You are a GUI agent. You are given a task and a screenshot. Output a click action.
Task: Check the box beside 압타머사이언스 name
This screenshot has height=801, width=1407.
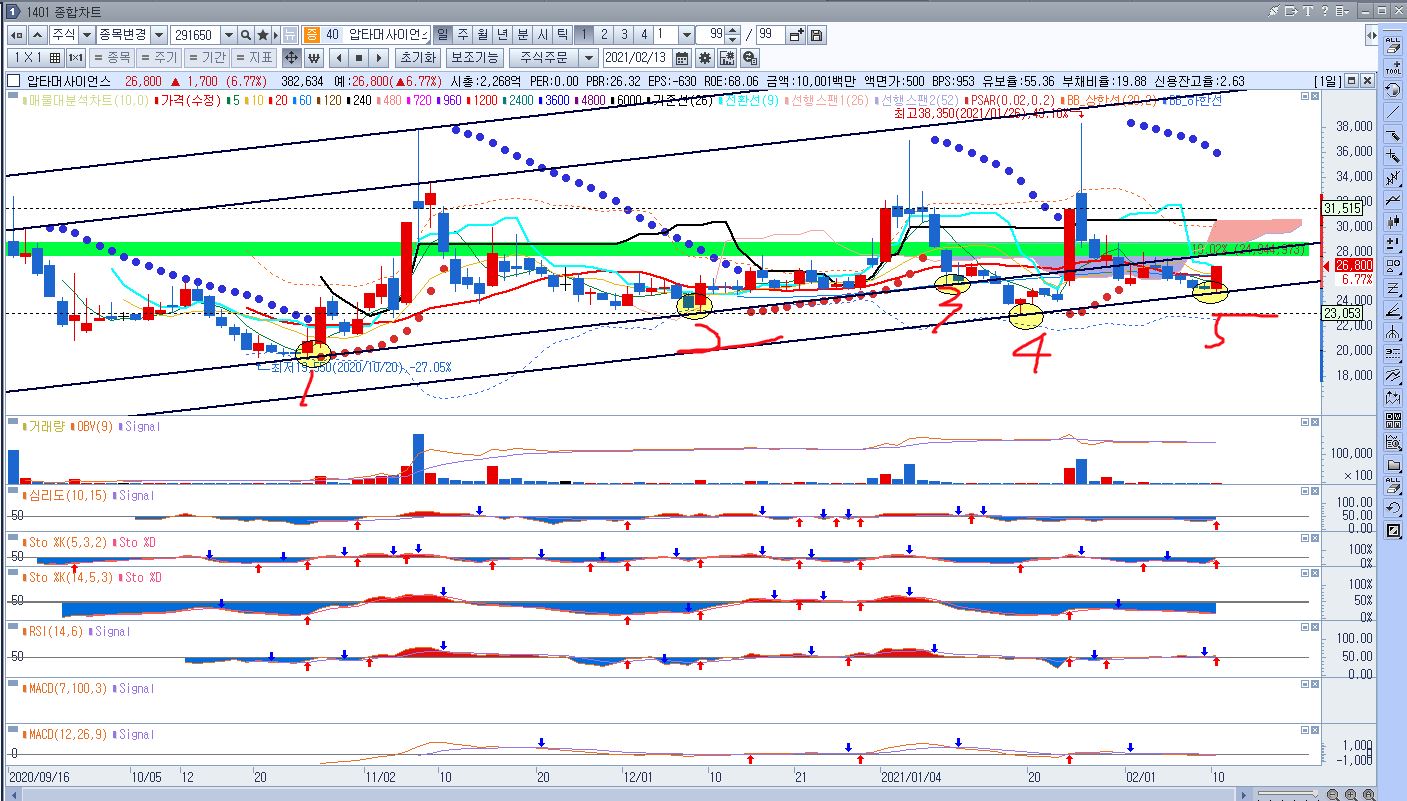[x=13, y=81]
